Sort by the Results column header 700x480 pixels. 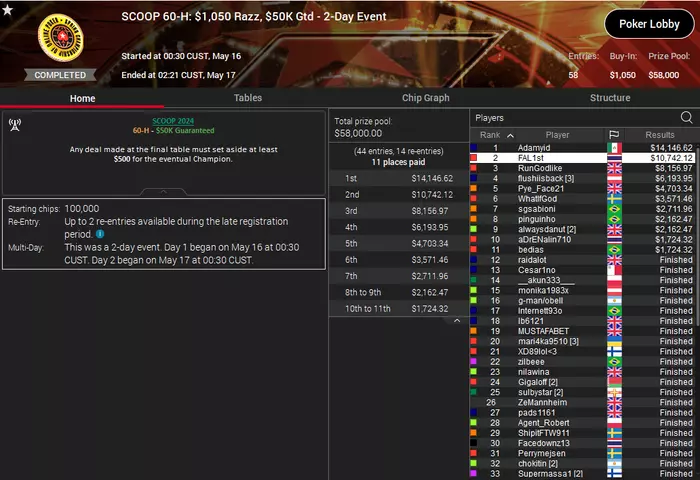(659, 135)
